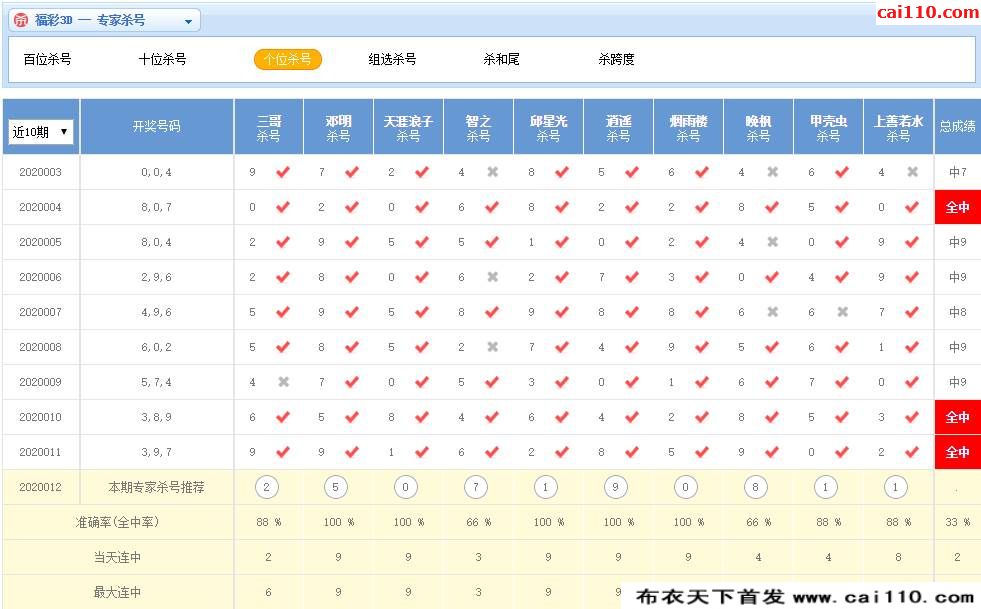Screen dimensions: 981x609
Task: Click the gray X for 智之 in row 2020008
Action: click(x=493, y=347)
